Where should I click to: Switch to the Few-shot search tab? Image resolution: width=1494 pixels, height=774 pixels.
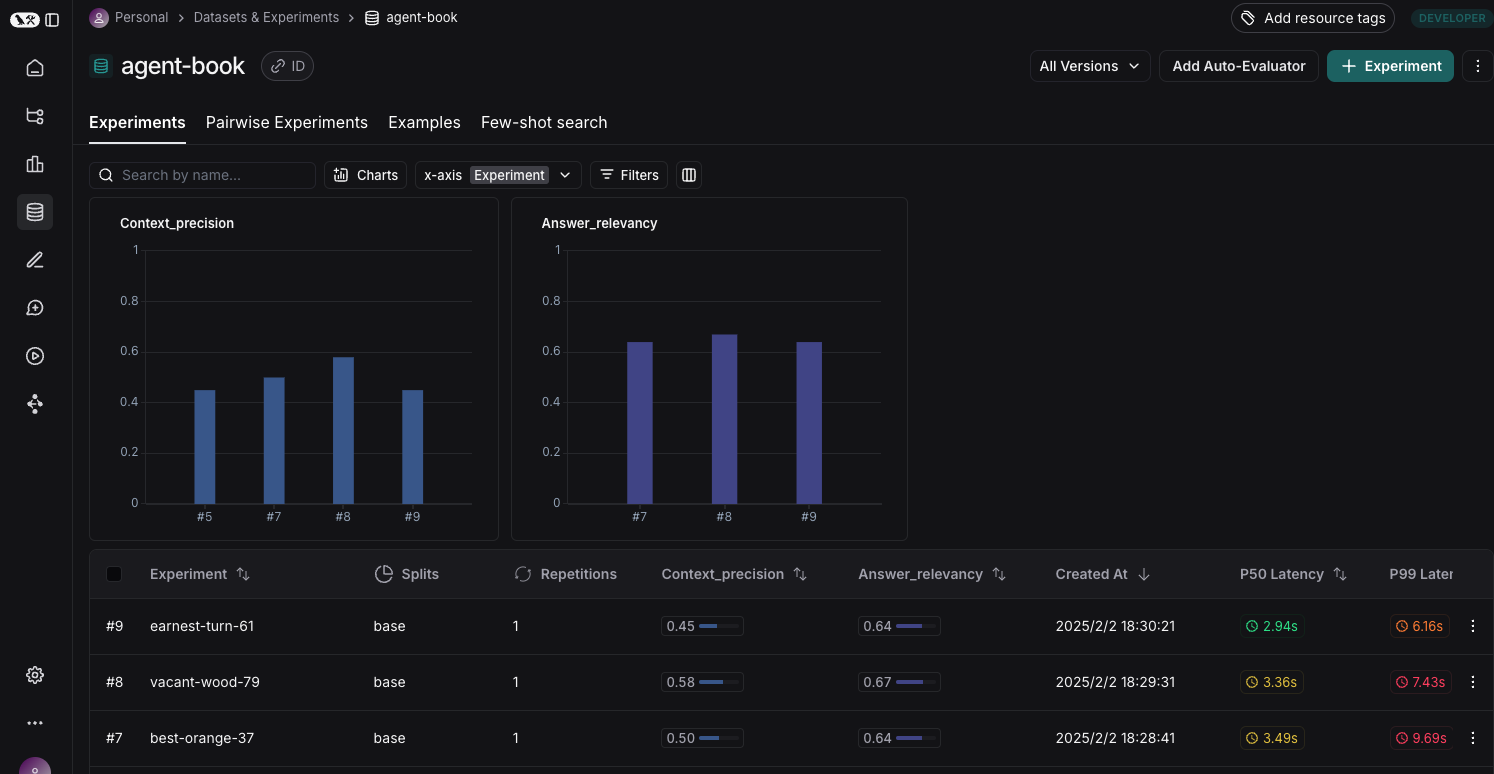click(x=544, y=122)
